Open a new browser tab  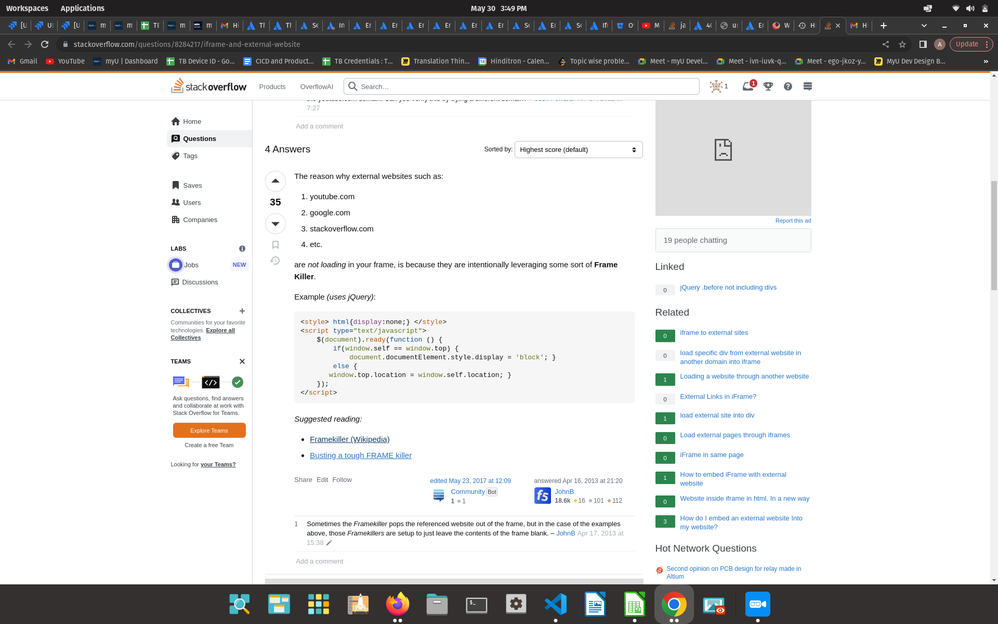(x=883, y=25)
